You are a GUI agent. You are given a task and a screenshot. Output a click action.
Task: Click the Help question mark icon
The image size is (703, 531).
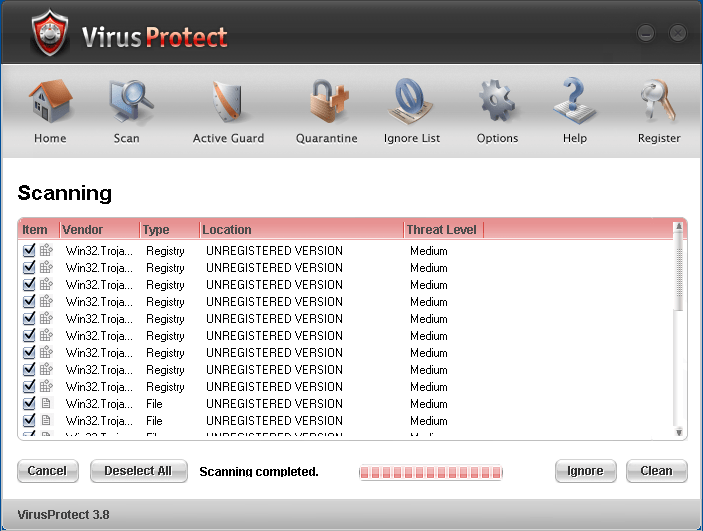(574, 103)
